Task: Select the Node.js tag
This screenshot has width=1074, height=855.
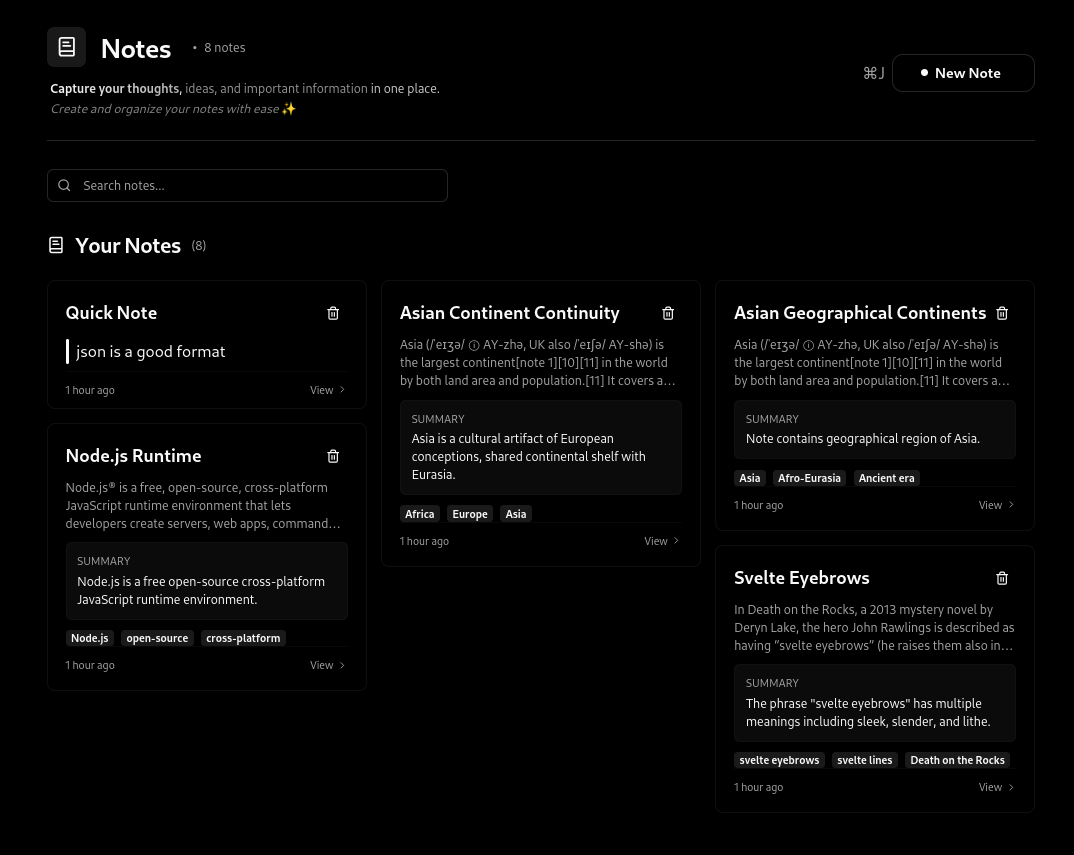Action: 90,638
